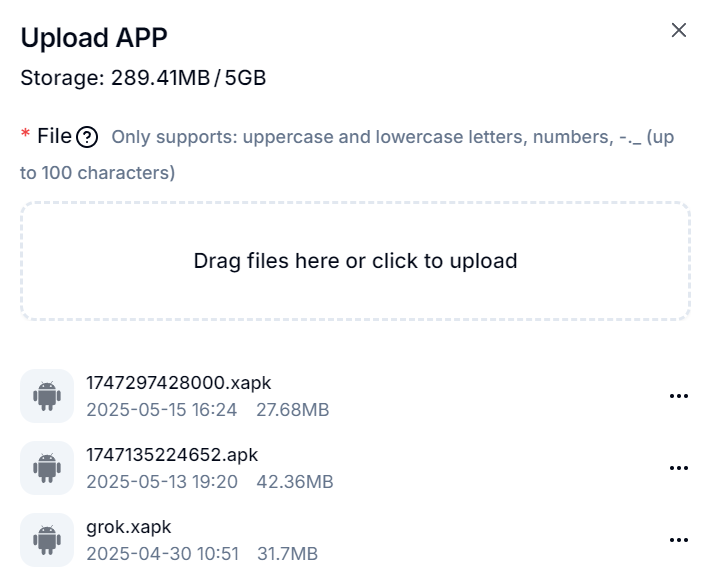Viewport: 715px width, 578px height.
Task: Open more options for 1747135224652.apk
Action: point(679,468)
